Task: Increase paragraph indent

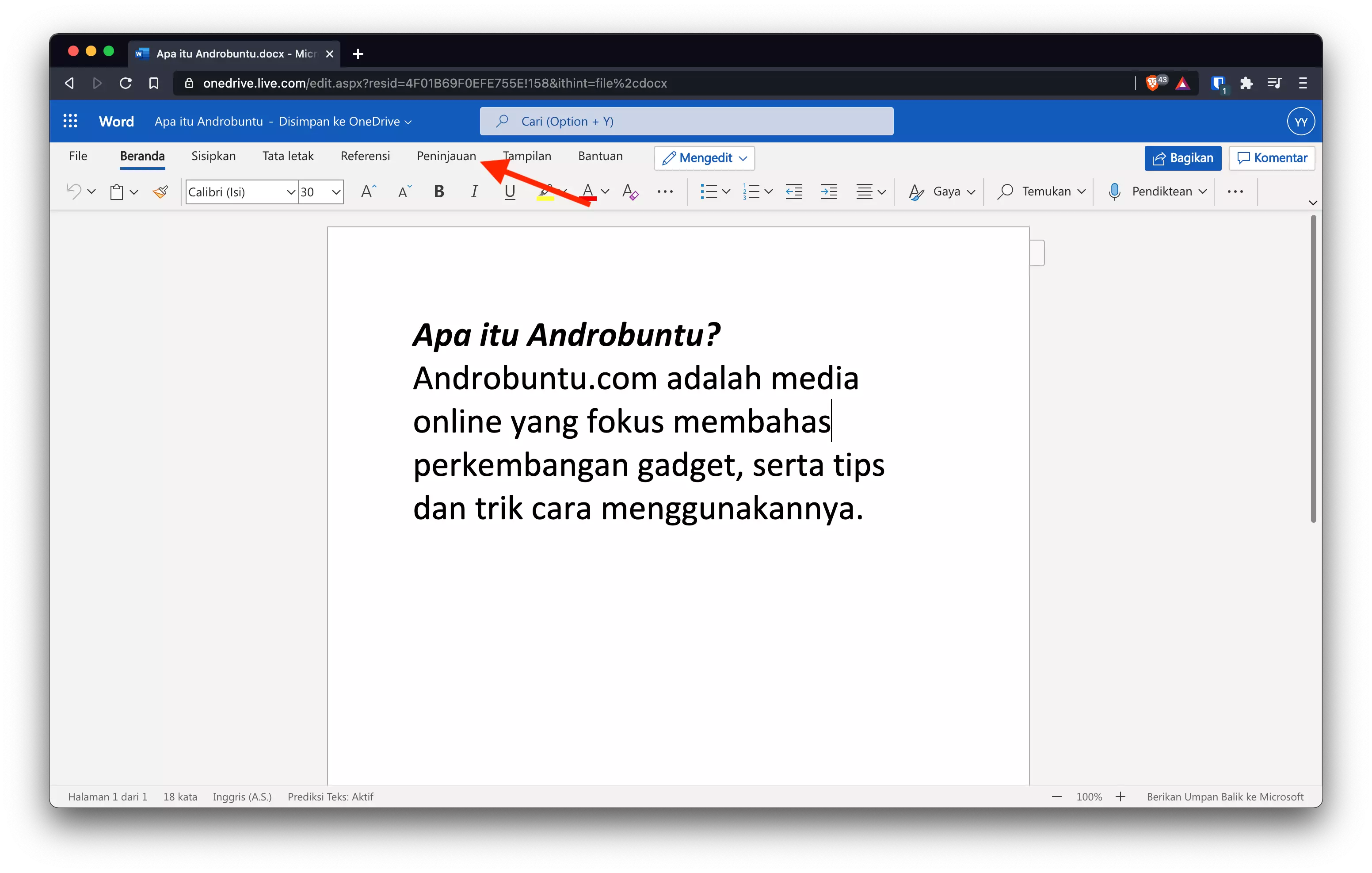Action: coord(829,191)
